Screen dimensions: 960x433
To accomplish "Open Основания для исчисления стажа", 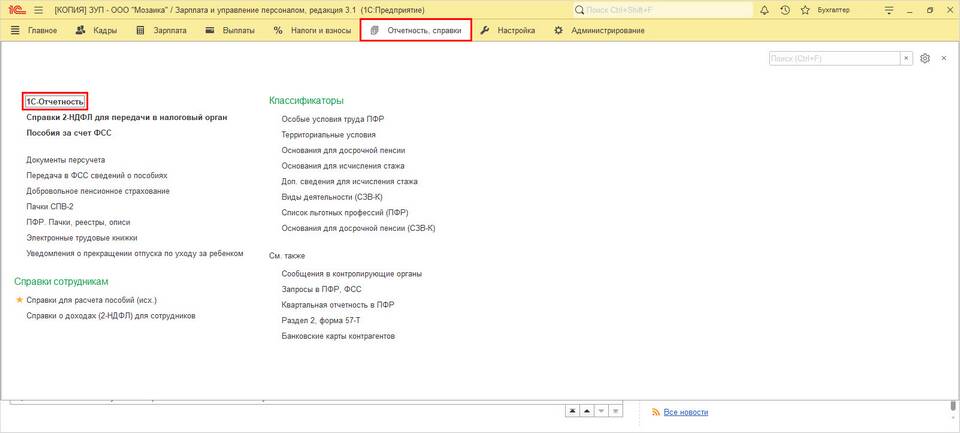I will [343, 166].
